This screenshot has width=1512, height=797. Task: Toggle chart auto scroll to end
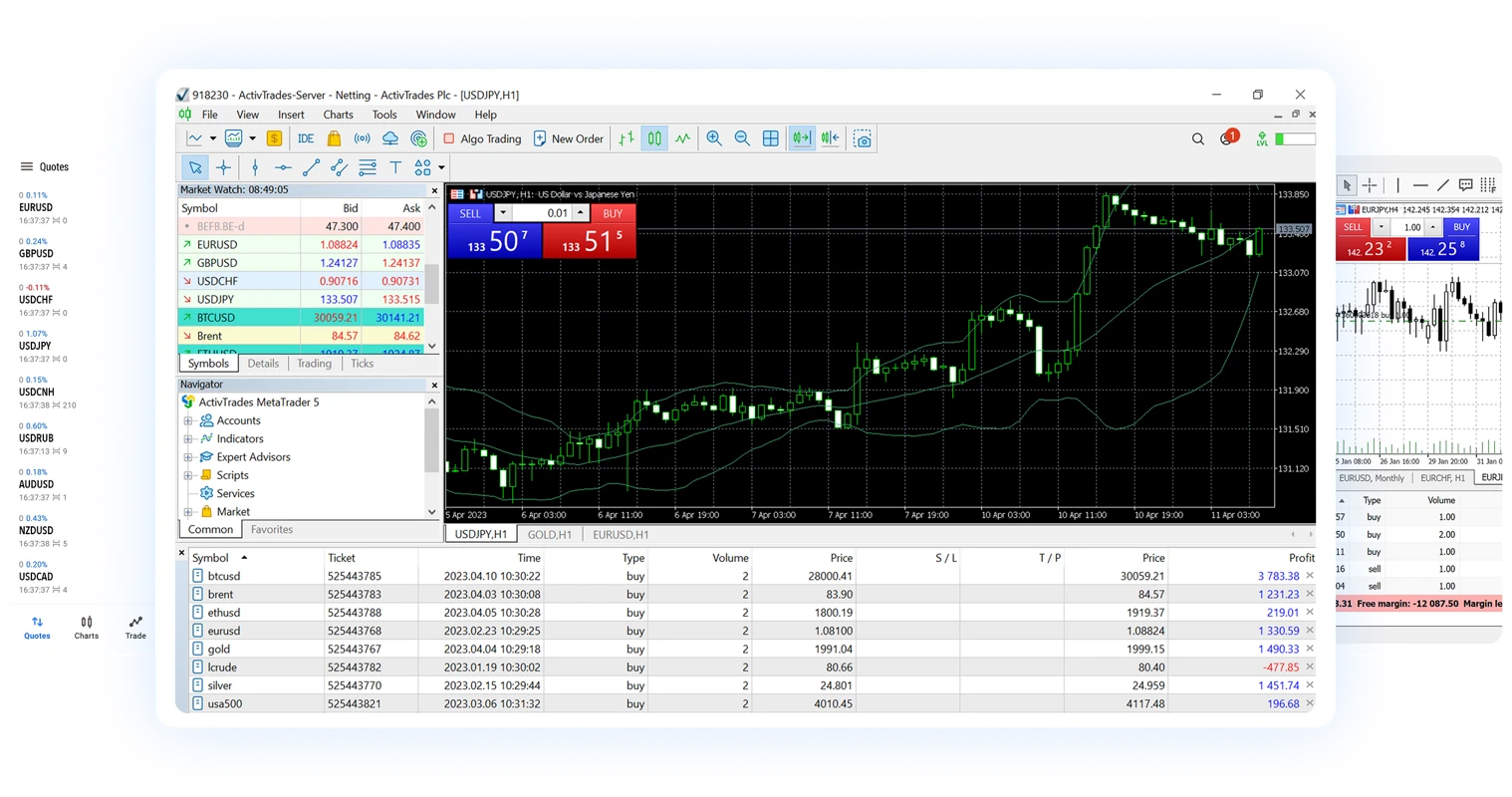point(801,138)
